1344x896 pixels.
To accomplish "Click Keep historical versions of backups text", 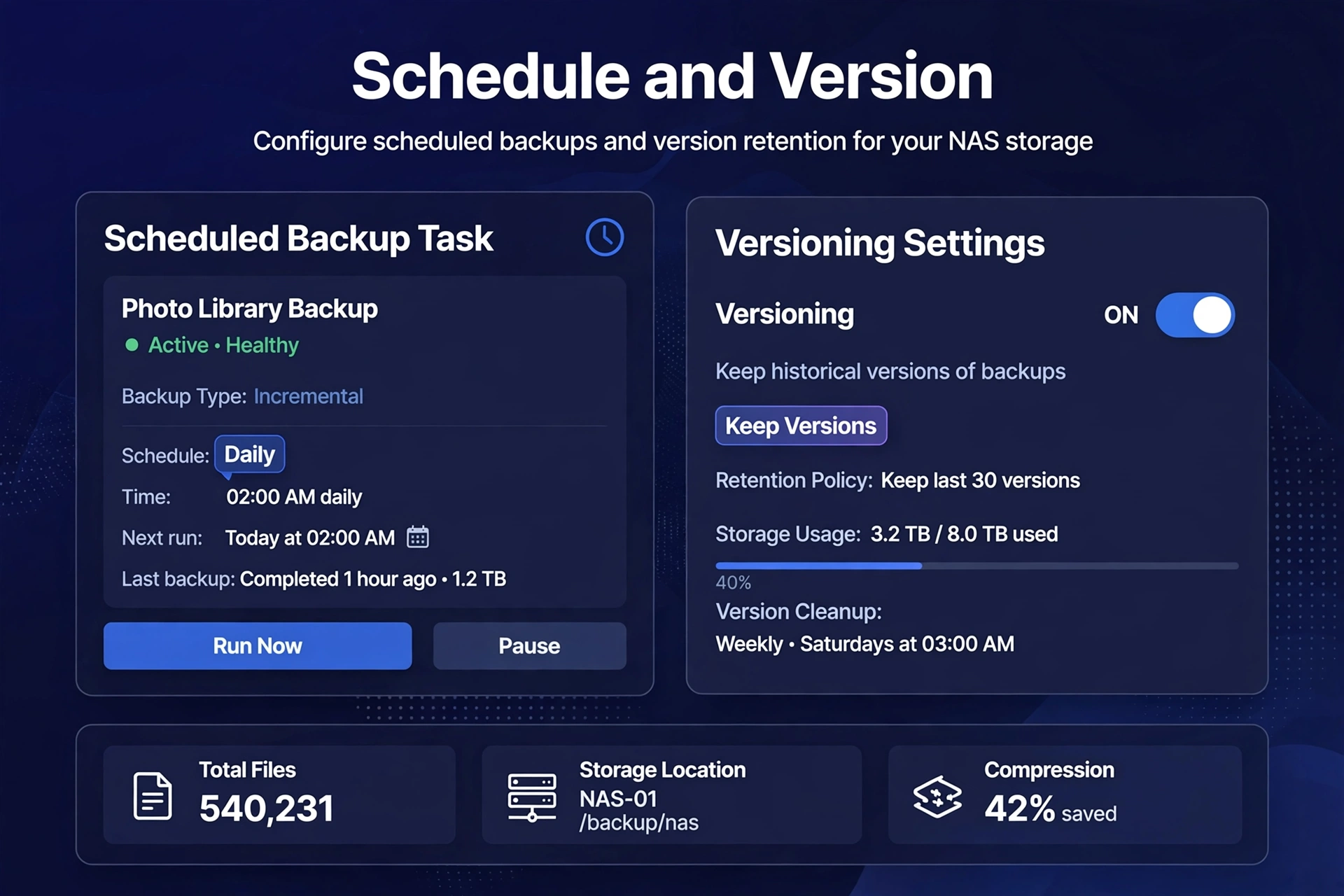I will pyautogui.click(x=890, y=371).
